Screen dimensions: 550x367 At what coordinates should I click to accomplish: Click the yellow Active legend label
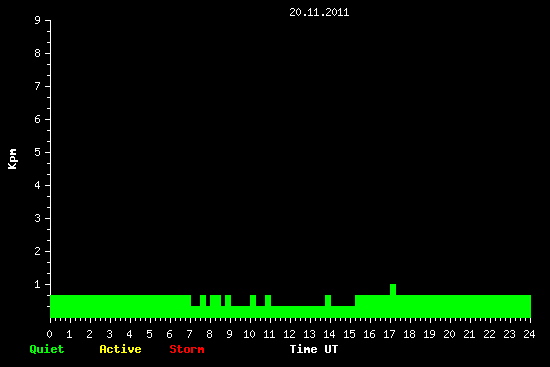[120, 349]
